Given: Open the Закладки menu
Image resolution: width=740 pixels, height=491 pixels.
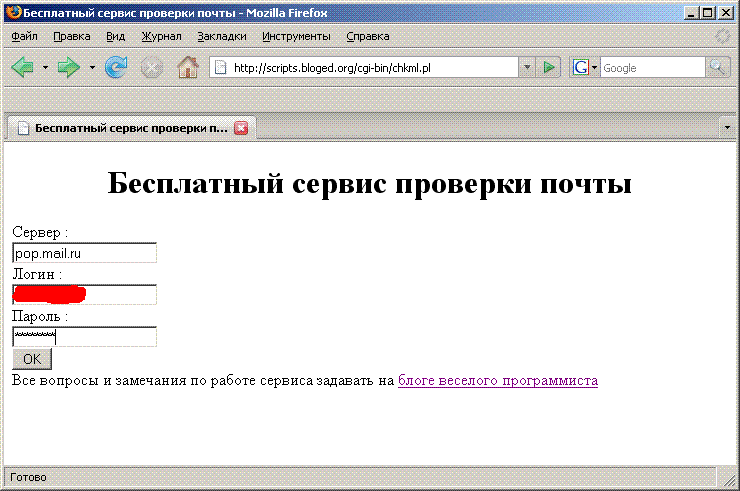Looking at the screenshot, I should 221,36.
